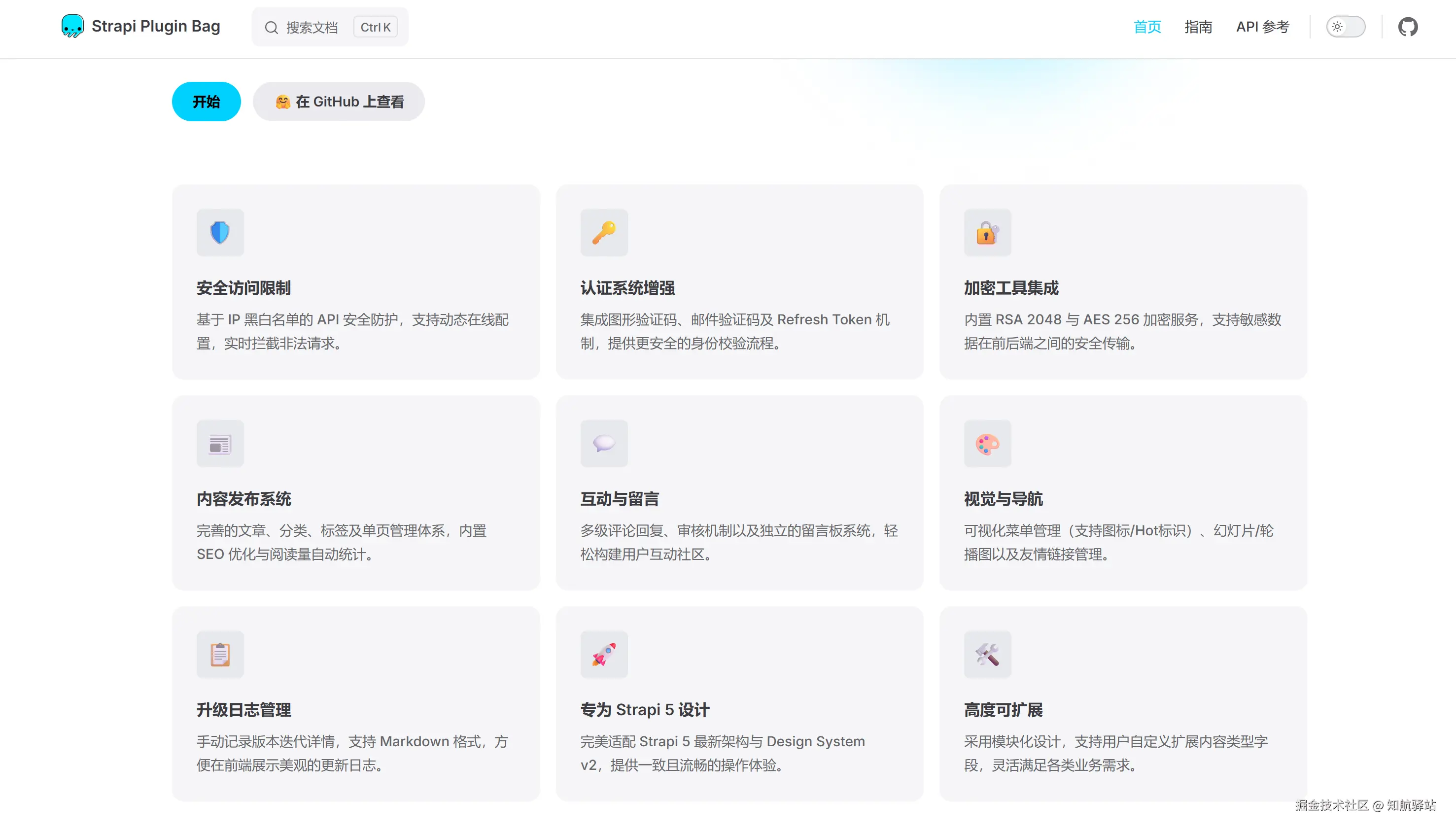Viewport: 1456px width, 832px height.
Task: Click the speech bubble comments icon
Action: coord(603,444)
